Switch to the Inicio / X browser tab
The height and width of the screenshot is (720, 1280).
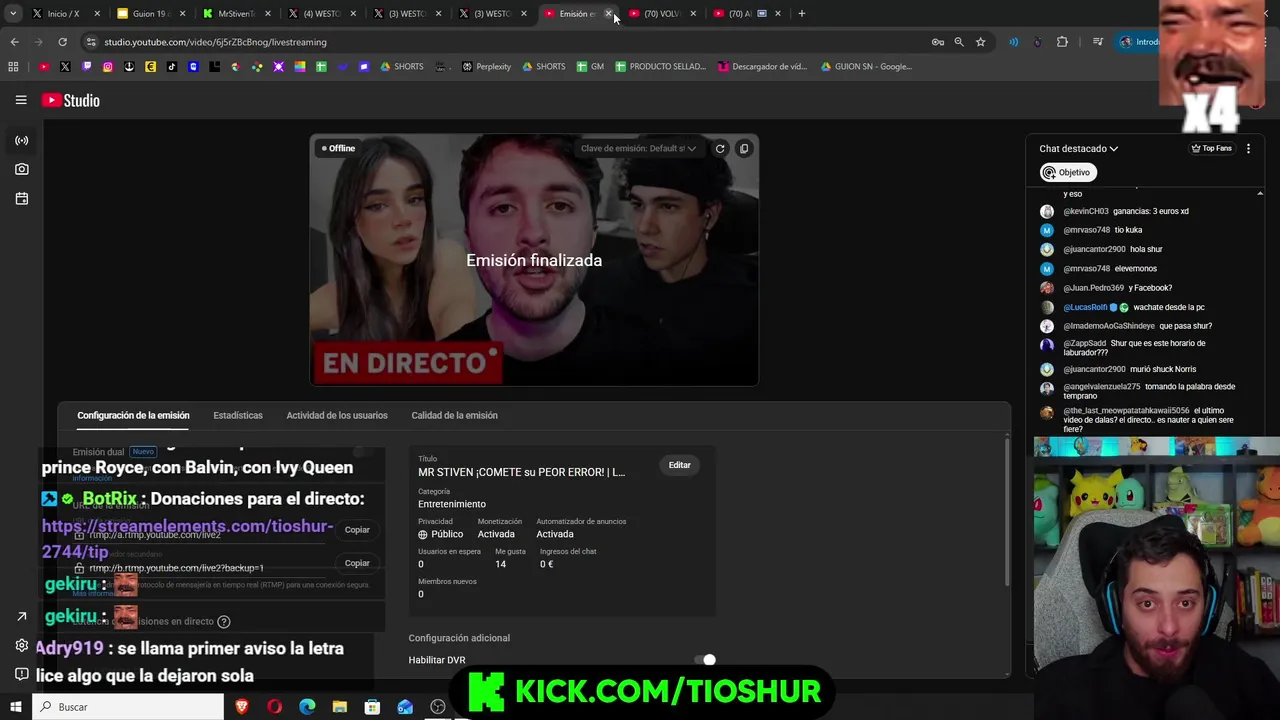65,14
